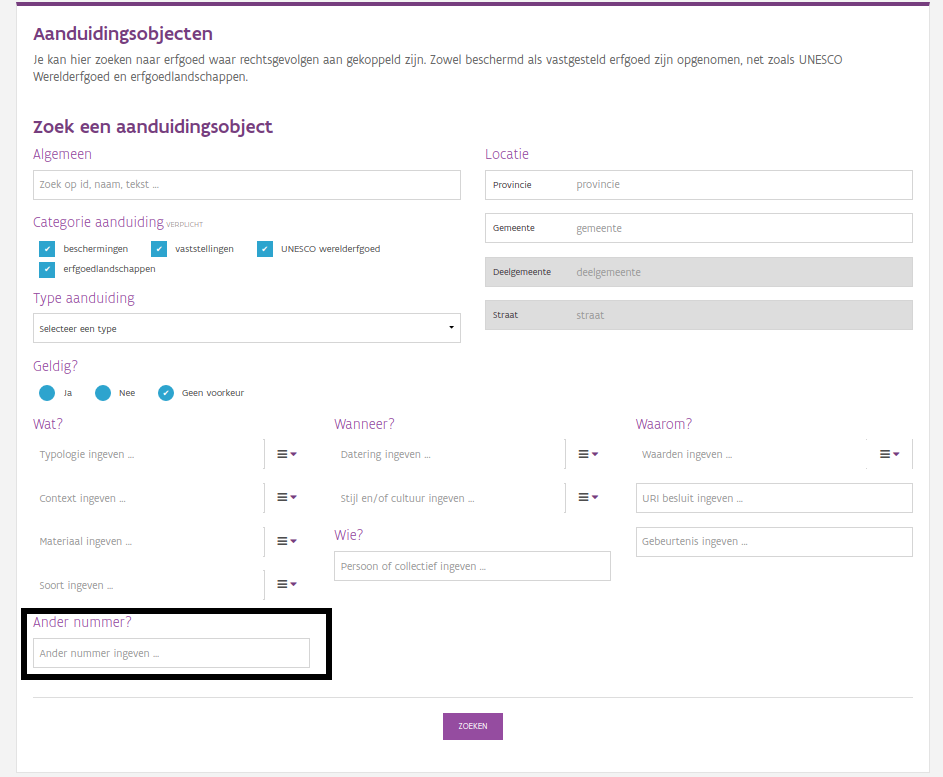Expand the Selecteer een type dropdown
943x777 pixels.
(247, 328)
